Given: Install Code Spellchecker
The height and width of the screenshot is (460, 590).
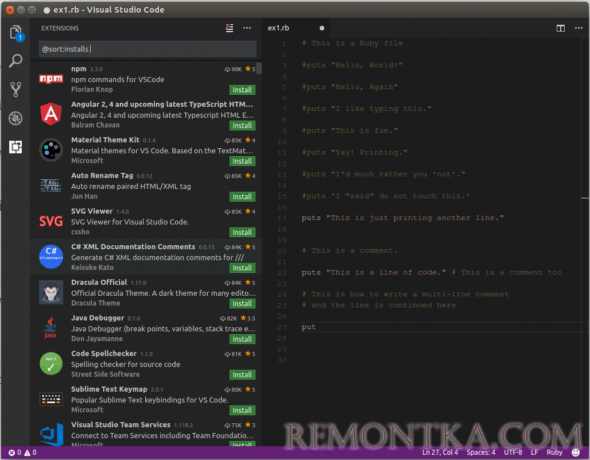Looking at the screenshot, I should 242,375.
